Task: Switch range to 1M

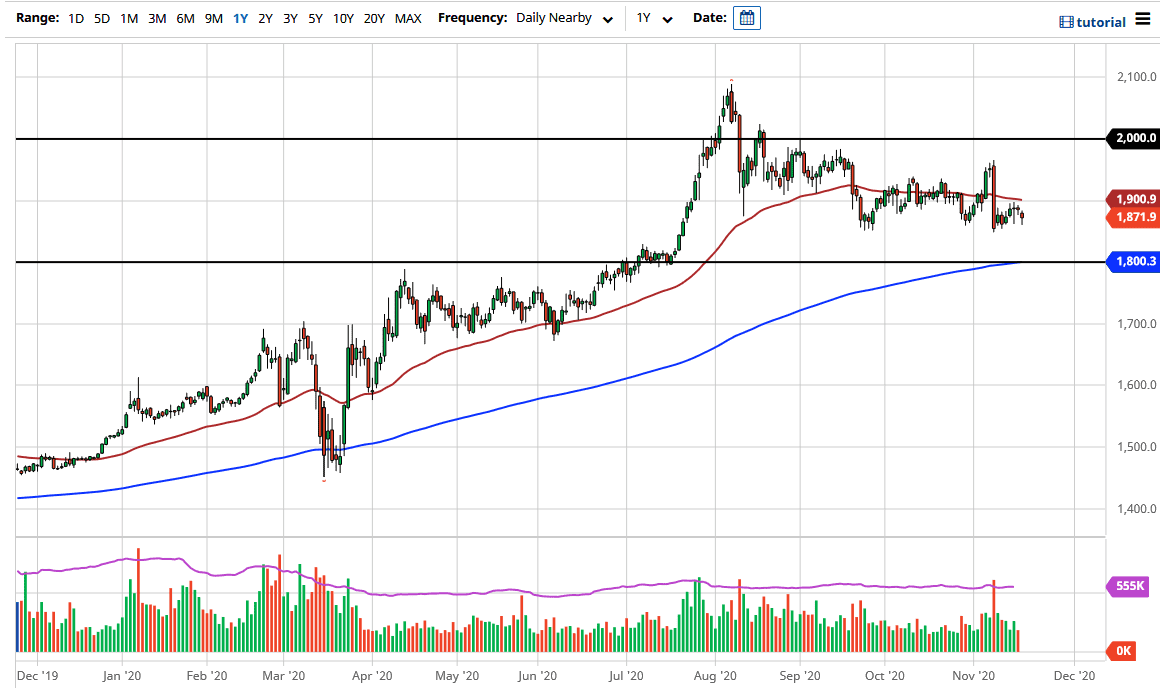Action: (129, 18)
